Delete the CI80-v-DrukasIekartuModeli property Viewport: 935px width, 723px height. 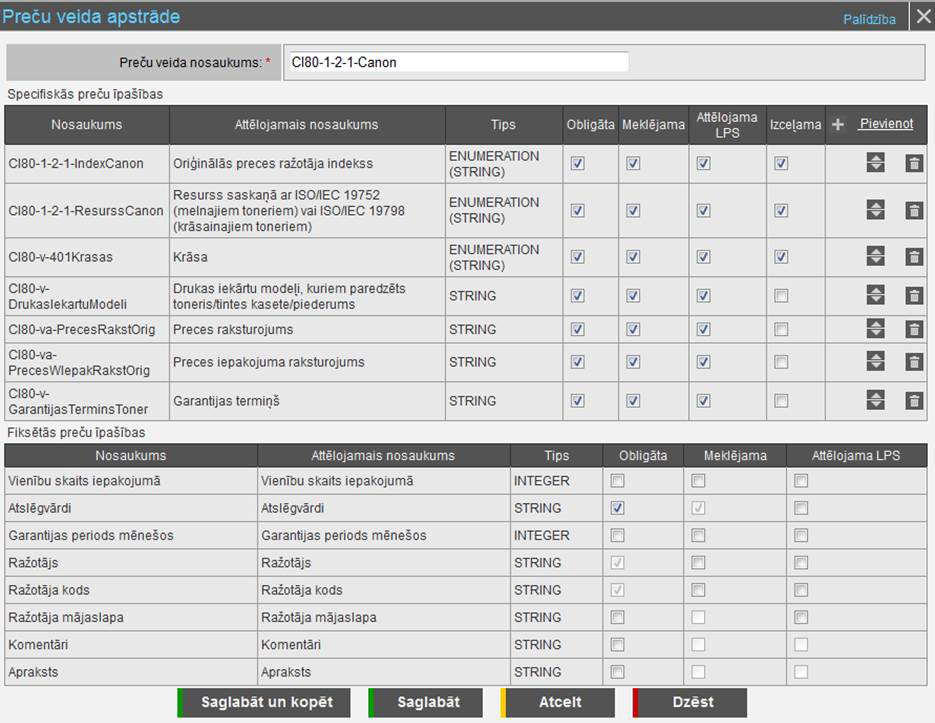[913, 296]
